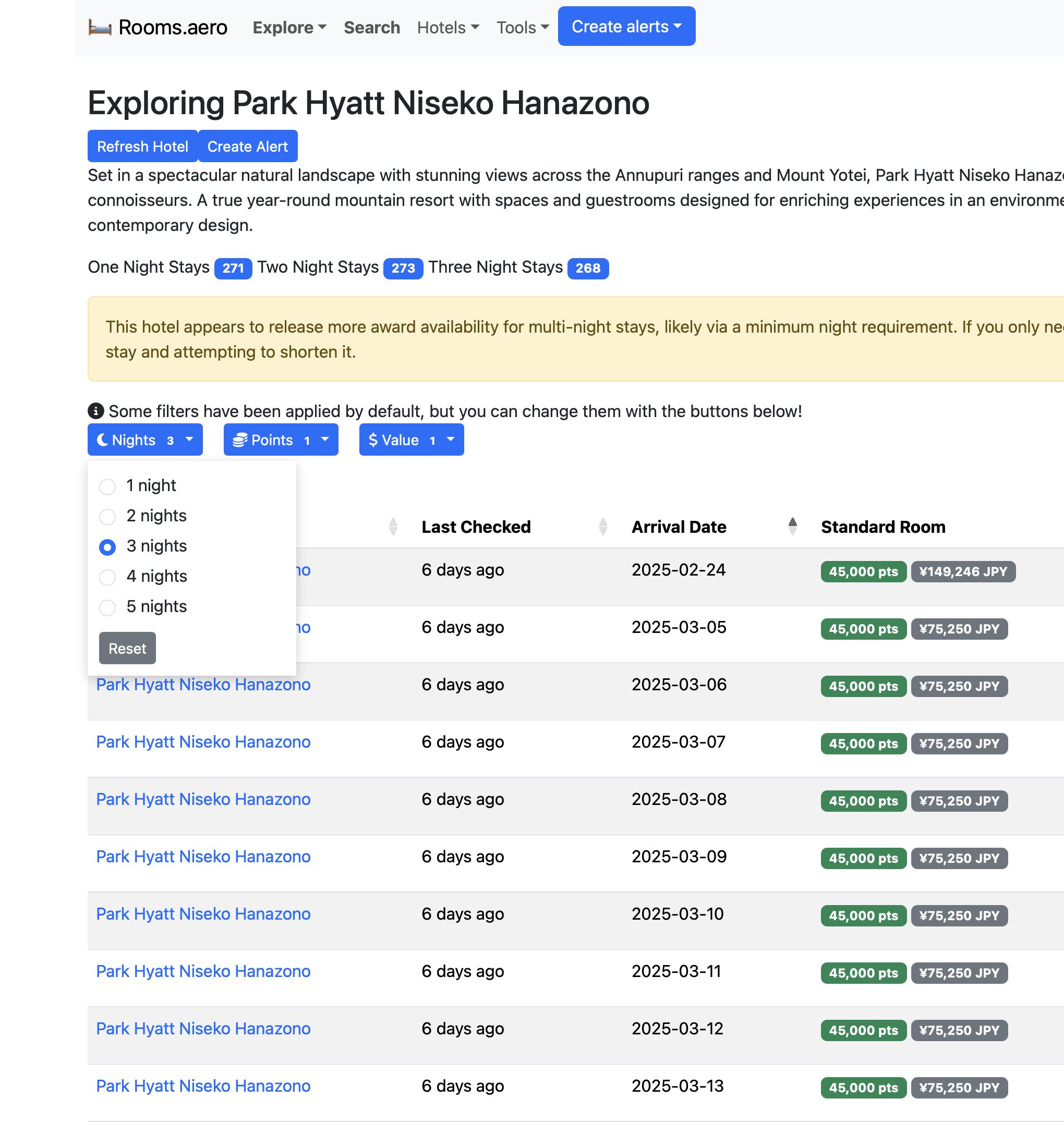Viewport: 1064px width, 1123px height.
Task: Click the ¥75,250 JPY badge for 2025-03-12
Action: pos(959,1030)
